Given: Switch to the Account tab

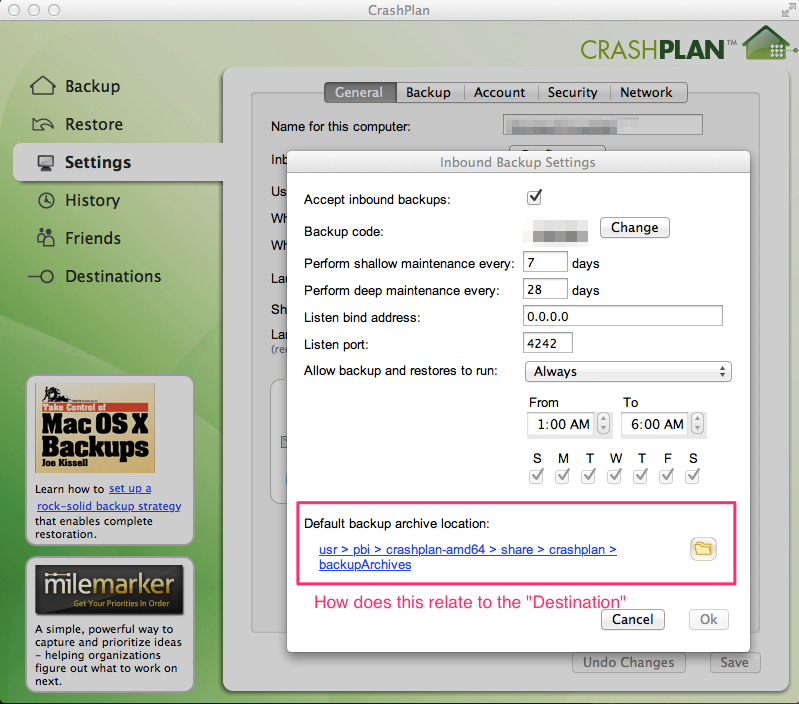Looking at the screenshot, I should click(x=499, y=92).
